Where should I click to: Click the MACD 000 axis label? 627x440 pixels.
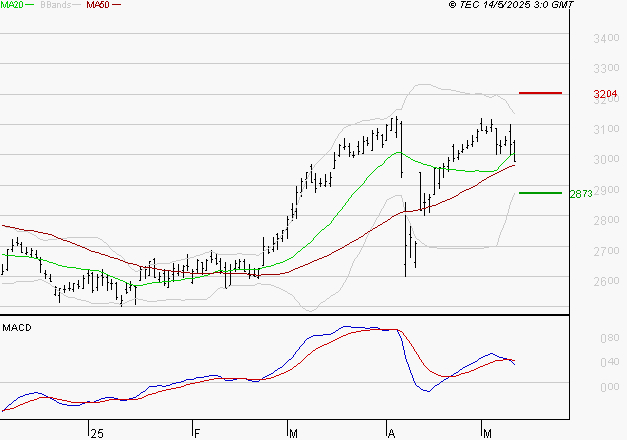tap(610, 387)
